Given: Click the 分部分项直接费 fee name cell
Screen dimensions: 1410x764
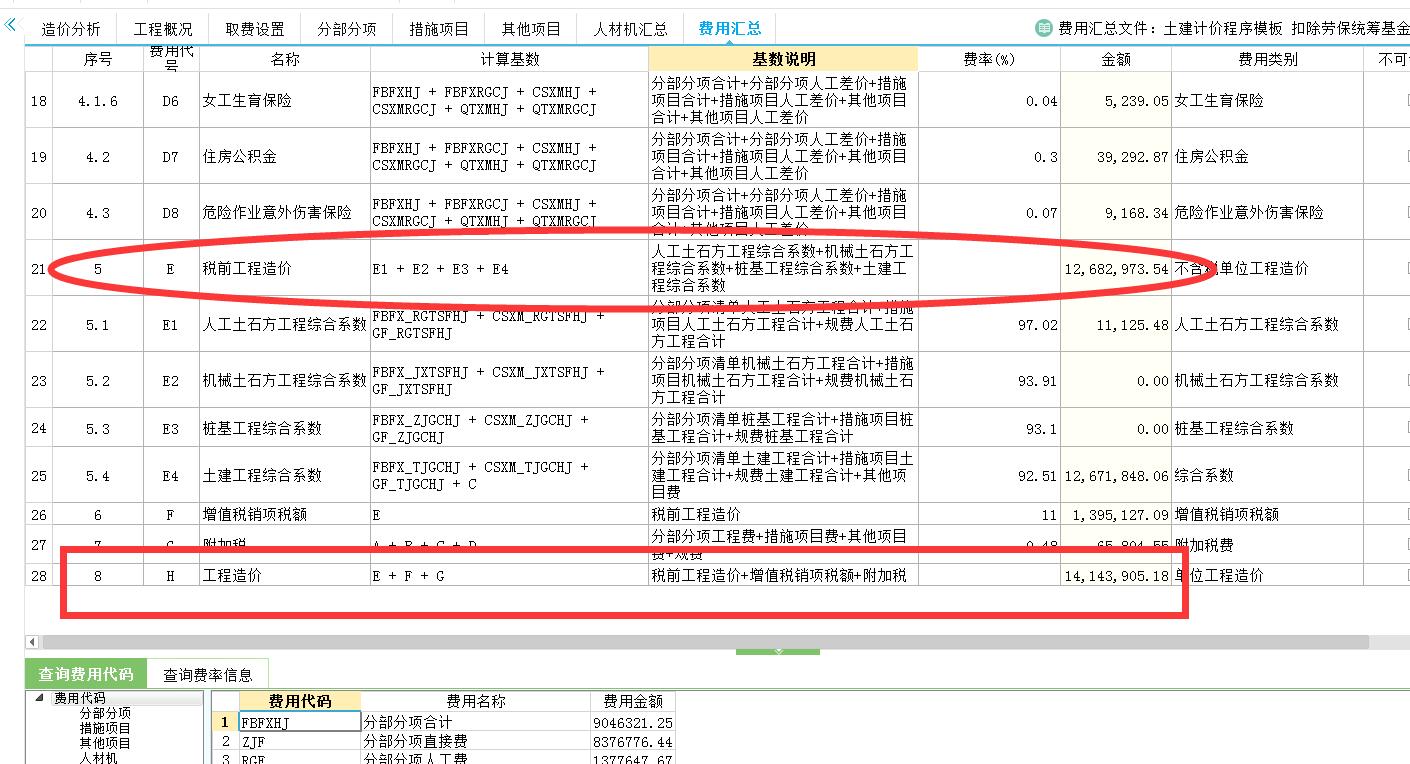Looking at the screenshot, I should pos(475,741).
